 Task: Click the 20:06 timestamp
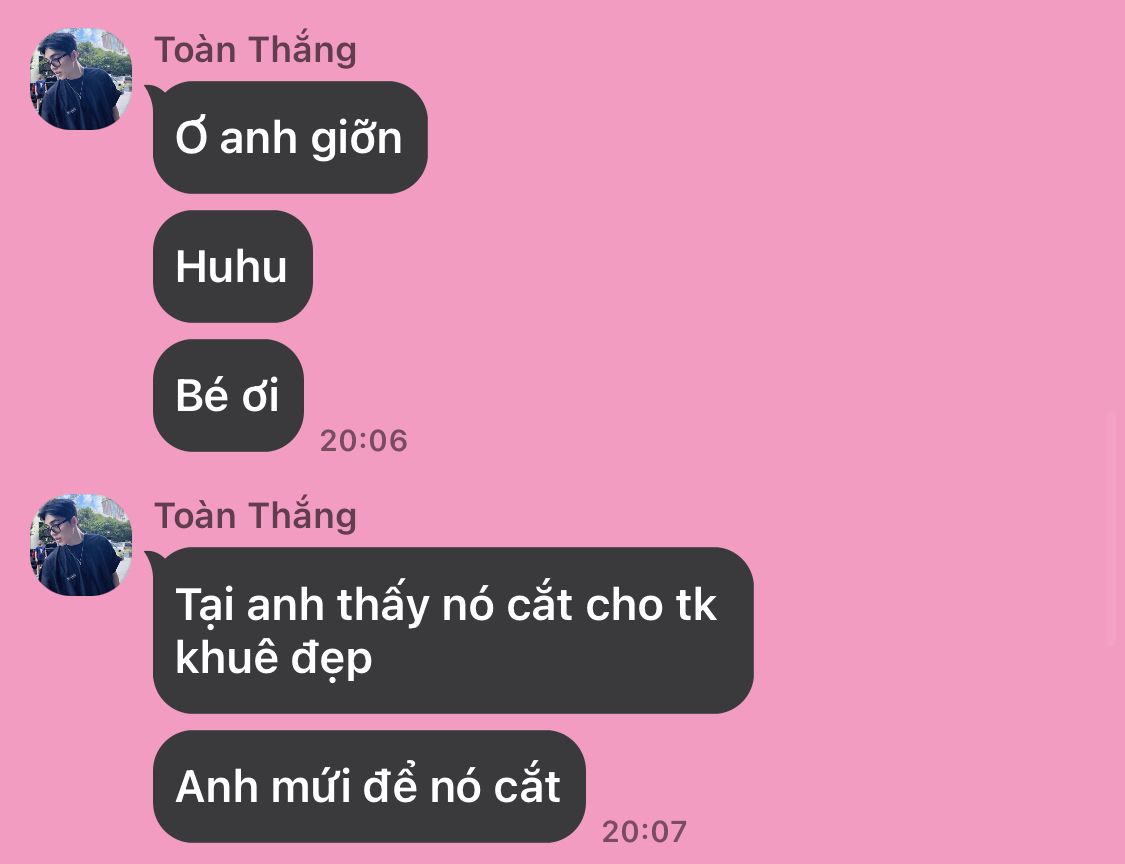[x=364, y=441]
